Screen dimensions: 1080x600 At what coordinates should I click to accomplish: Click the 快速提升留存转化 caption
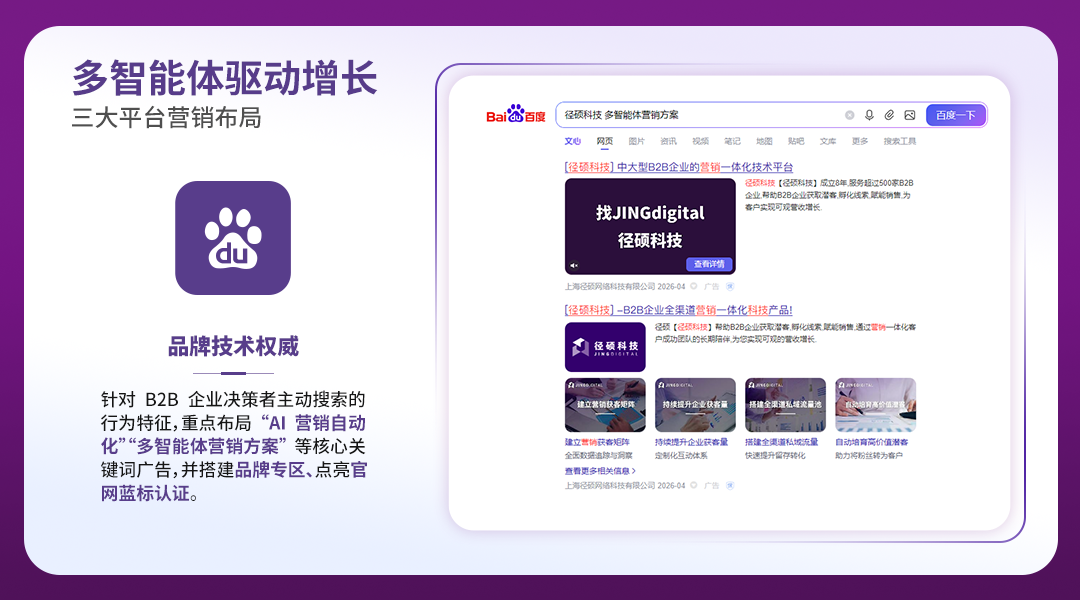[x=775, y=456]
